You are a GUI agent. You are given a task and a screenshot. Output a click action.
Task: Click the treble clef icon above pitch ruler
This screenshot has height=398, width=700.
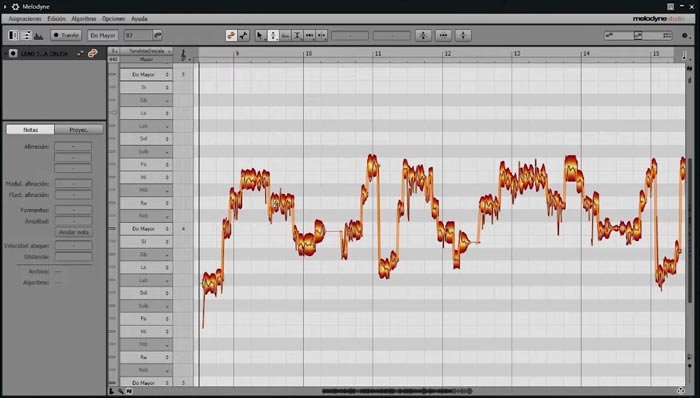(x=183, y=54)
